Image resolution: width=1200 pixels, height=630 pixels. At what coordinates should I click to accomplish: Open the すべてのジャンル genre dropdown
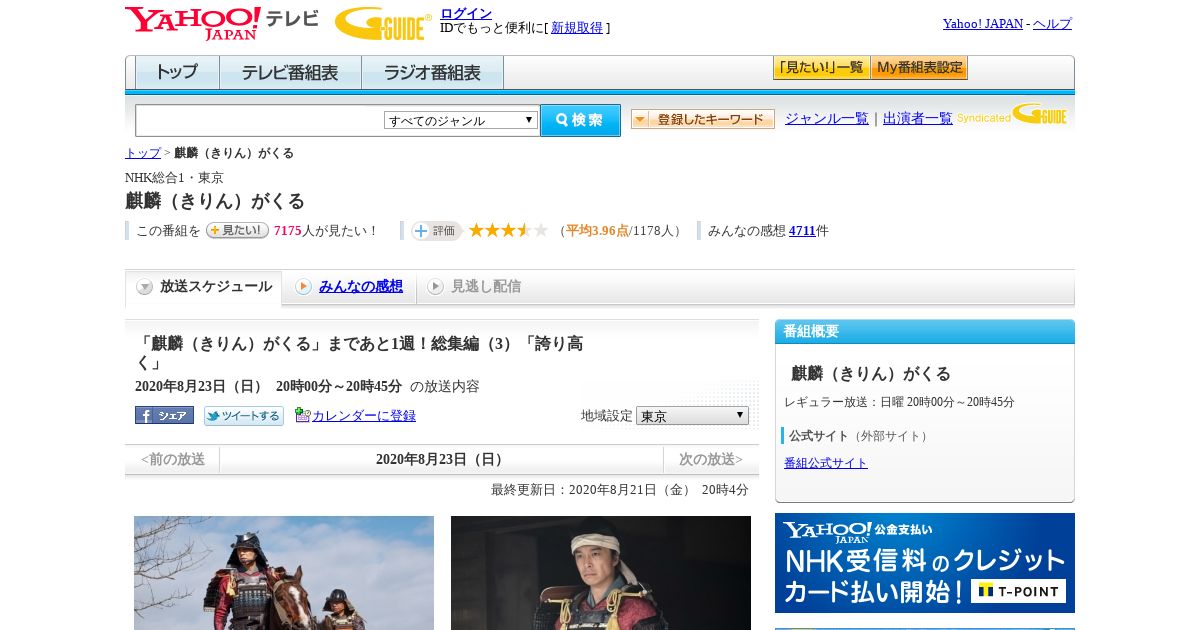tap(461, 120)
